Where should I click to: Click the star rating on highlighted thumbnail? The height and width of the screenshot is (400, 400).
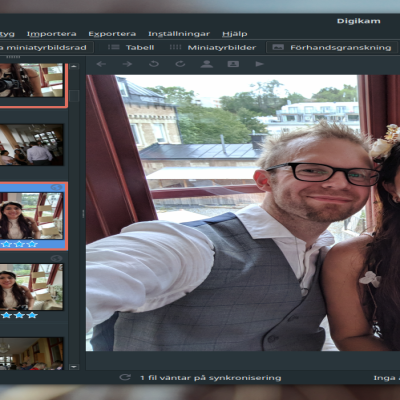19,244
